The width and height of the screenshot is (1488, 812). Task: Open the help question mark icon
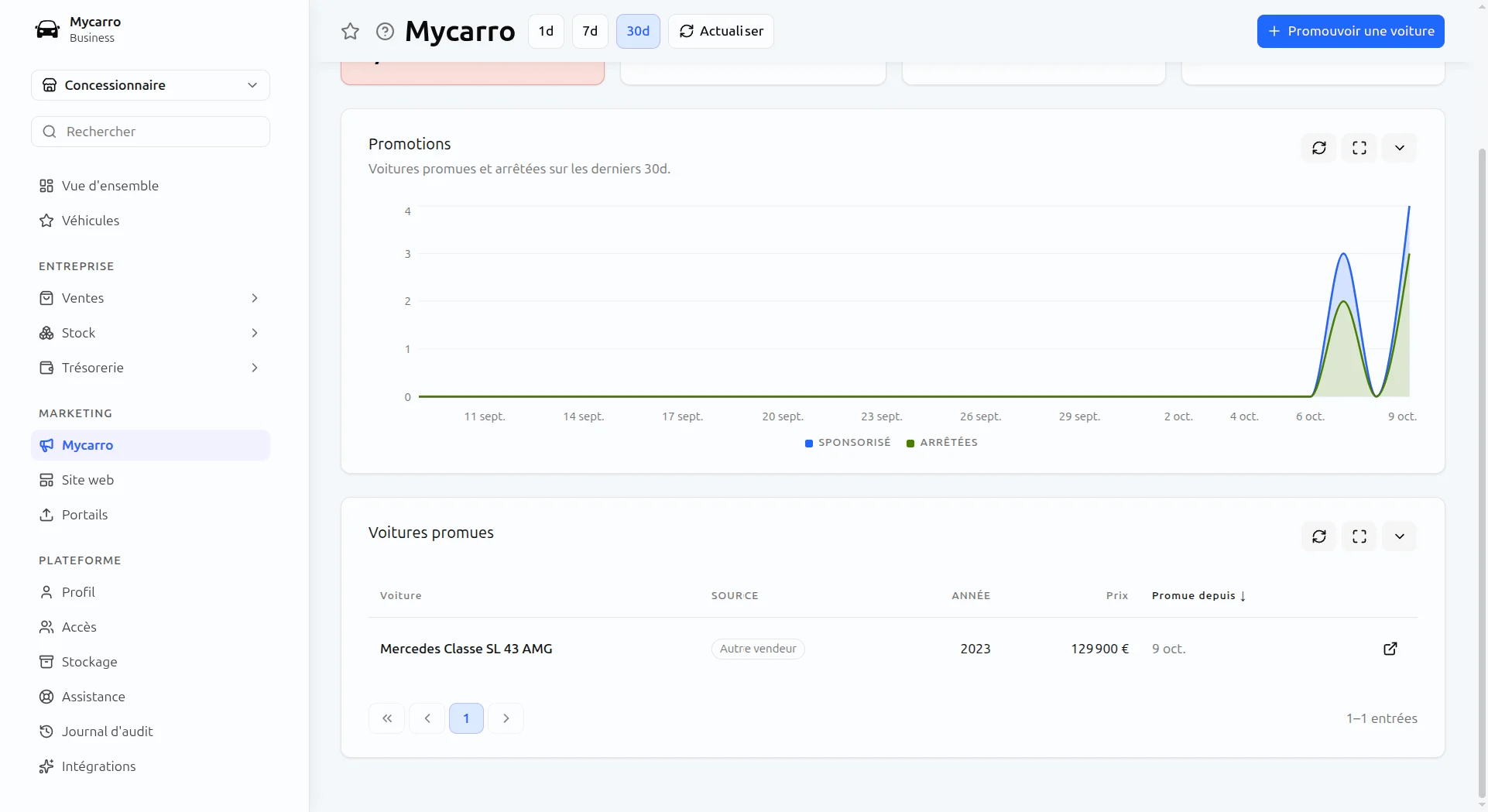tap(385, 31)
